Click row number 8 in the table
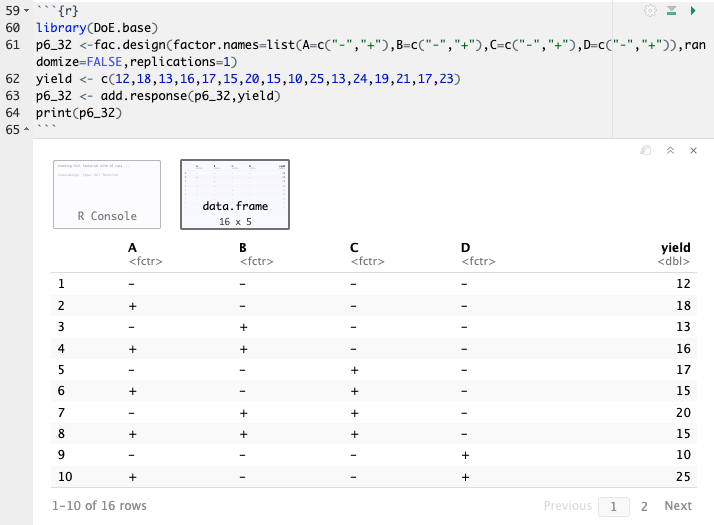714x525 pixels. click(61, 433)
